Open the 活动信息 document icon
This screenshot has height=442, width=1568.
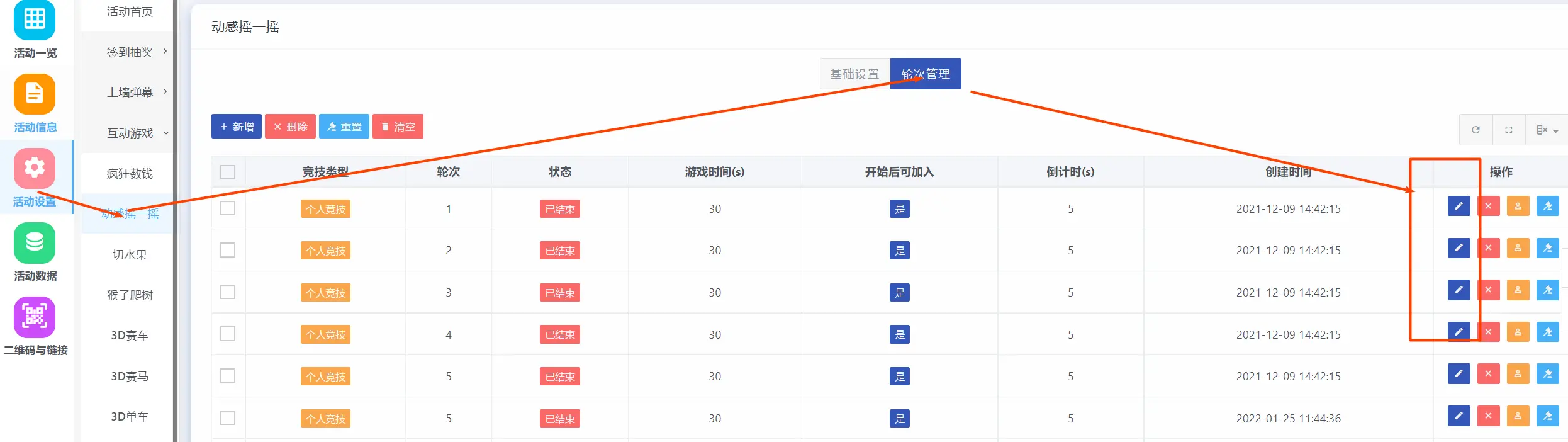(35, 94)
